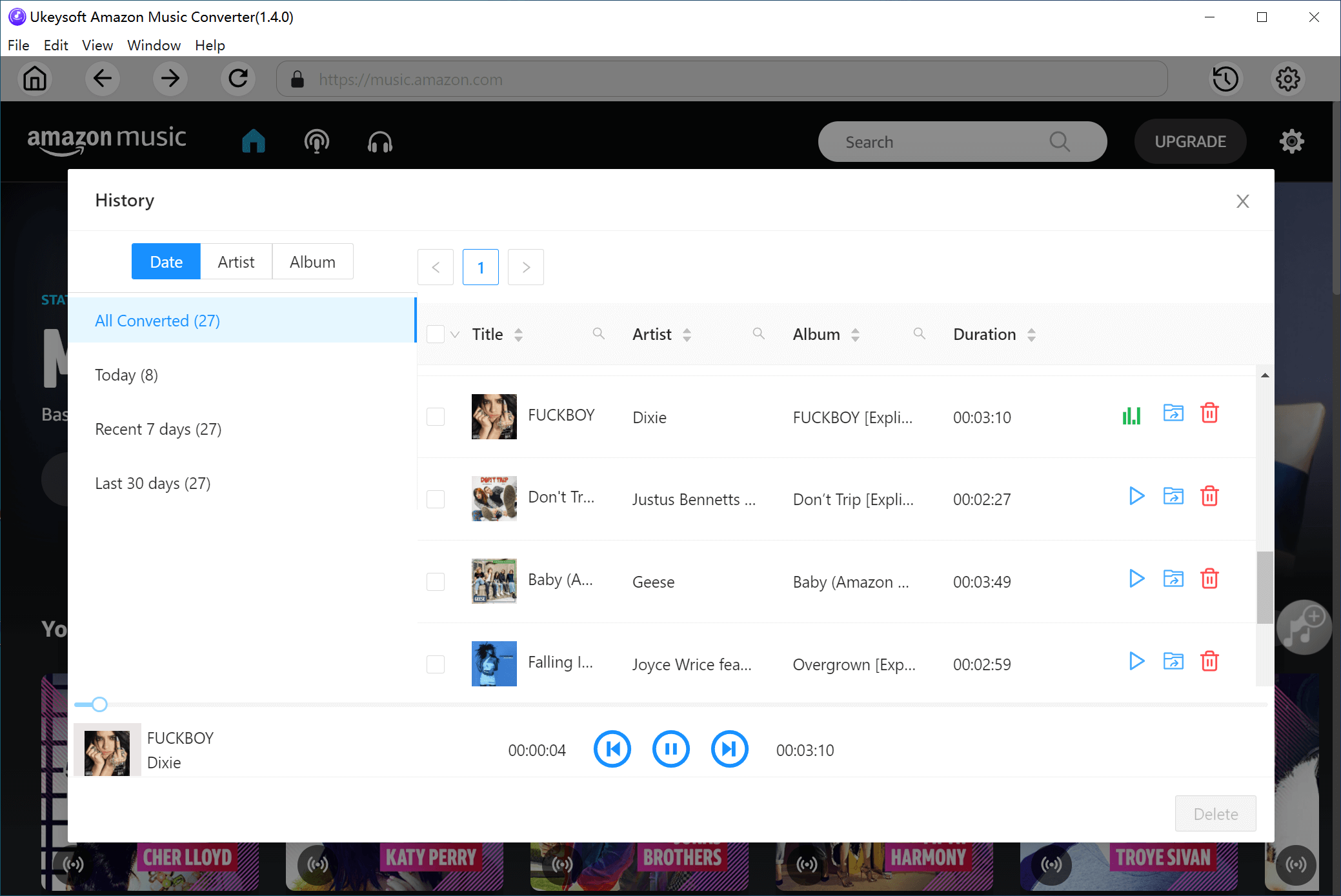Open the Edit menu
The height and width of the screenshot is (896, 1341).
[x=56, y=45]
